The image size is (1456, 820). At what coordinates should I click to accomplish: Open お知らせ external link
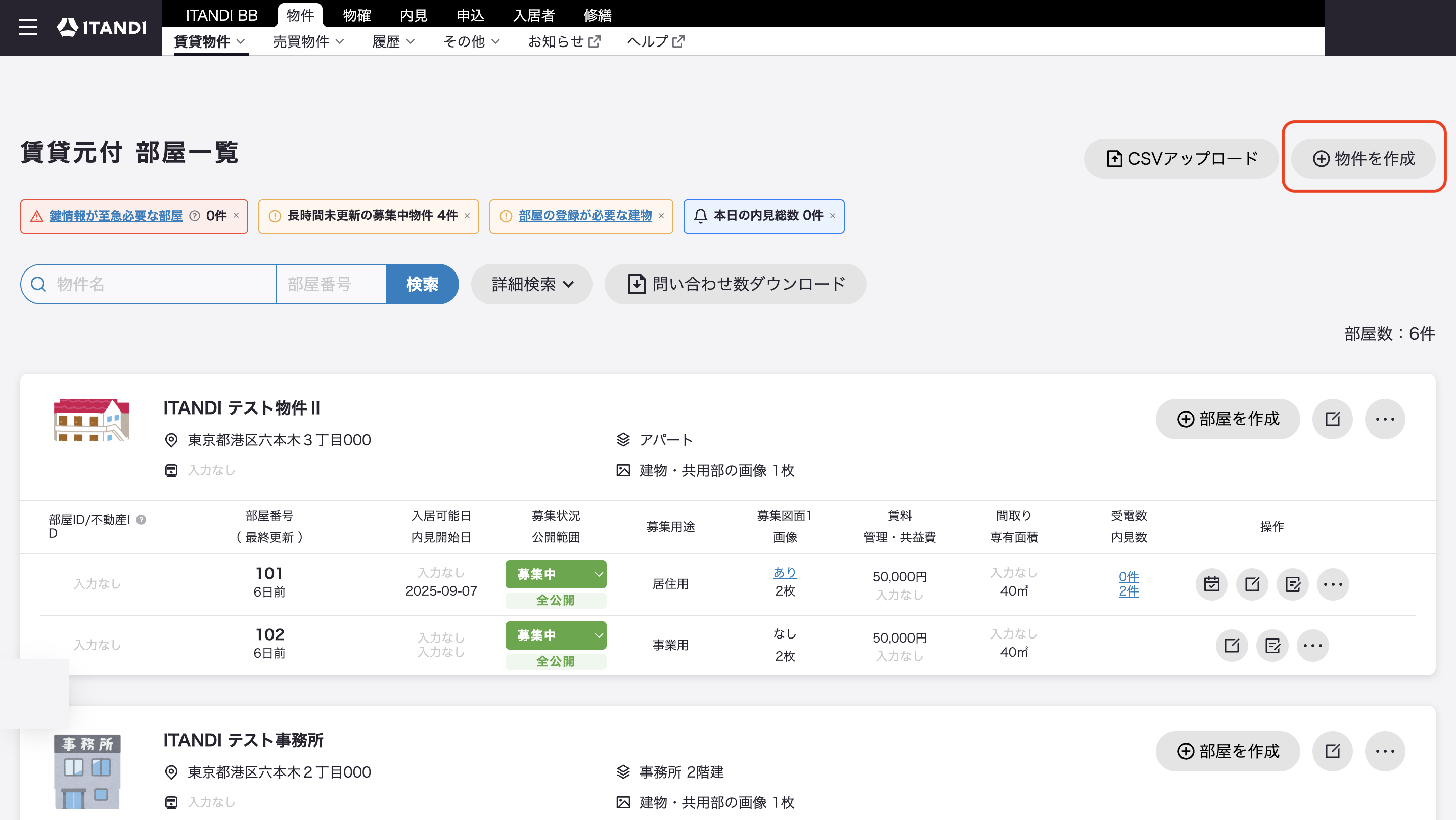point(564,42)
